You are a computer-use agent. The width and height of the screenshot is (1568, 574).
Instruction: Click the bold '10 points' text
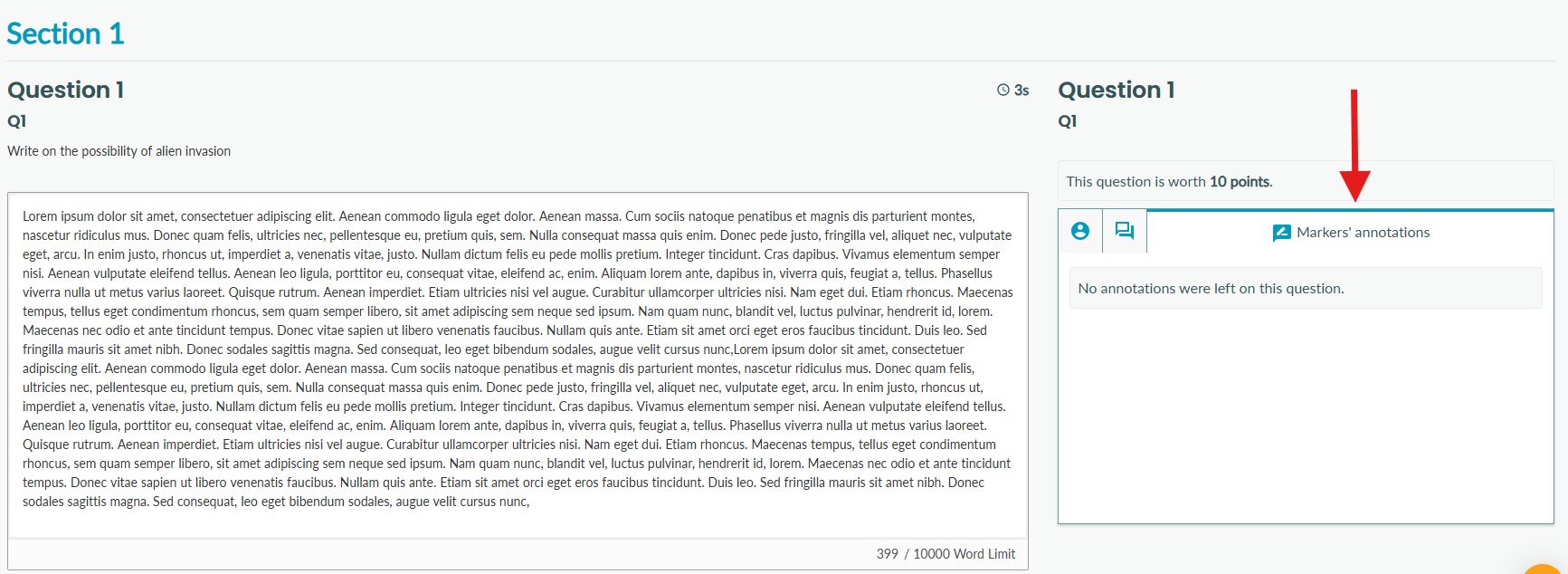pyautogui.click(x=1240, y=181)
